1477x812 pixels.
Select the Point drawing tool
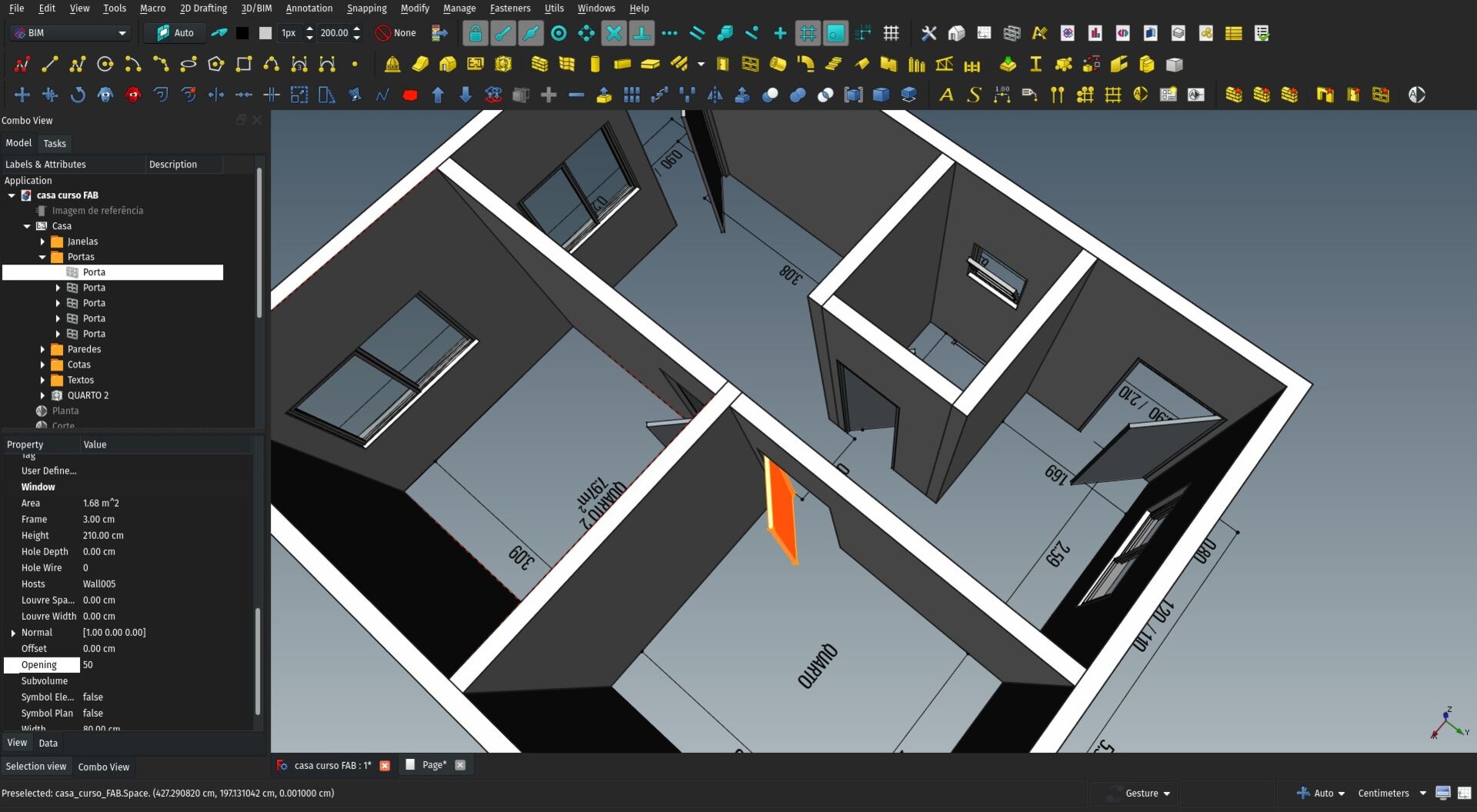[x=355, y=65]
